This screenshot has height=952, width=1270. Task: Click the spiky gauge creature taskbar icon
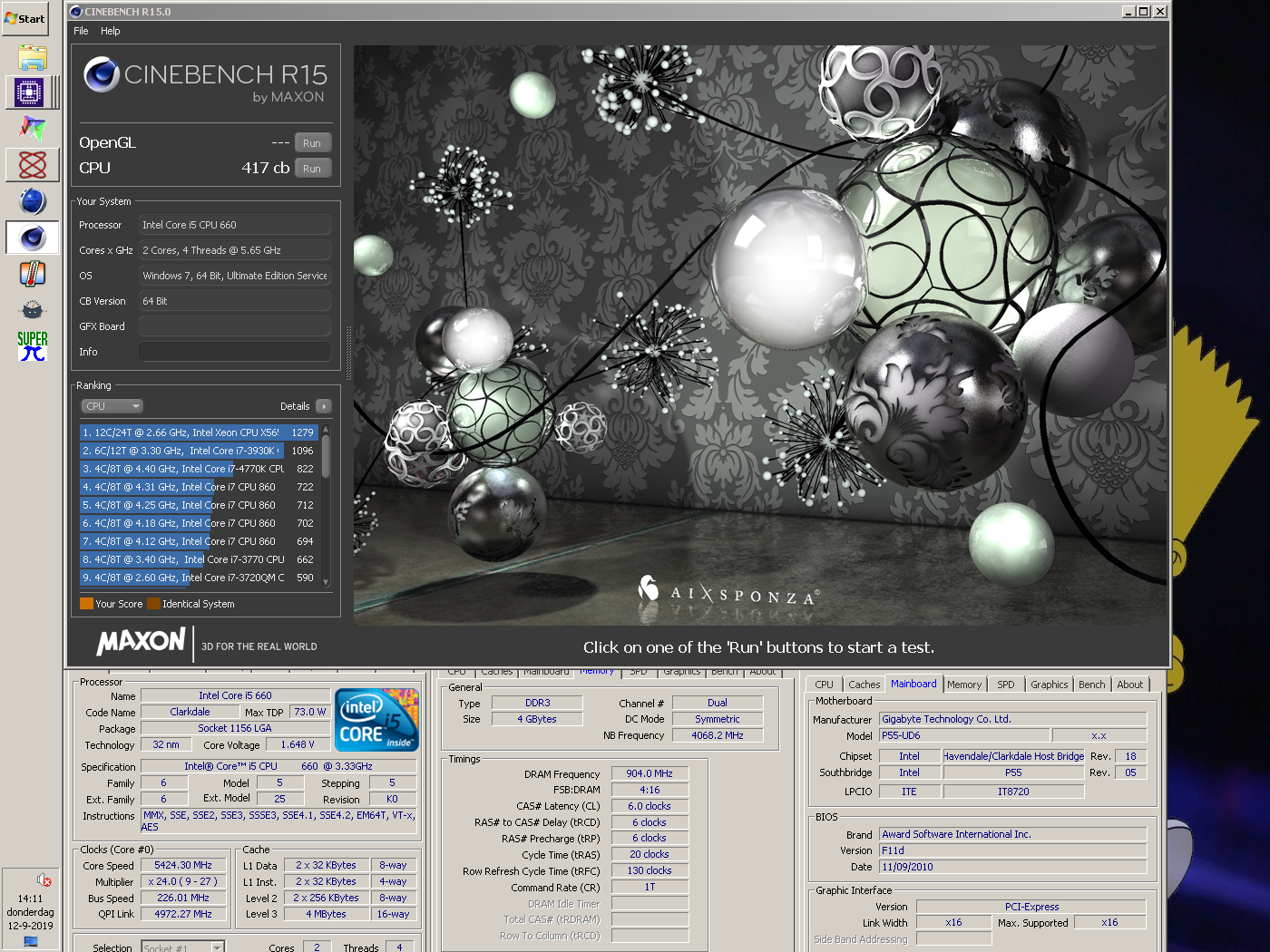click(32, 310)
